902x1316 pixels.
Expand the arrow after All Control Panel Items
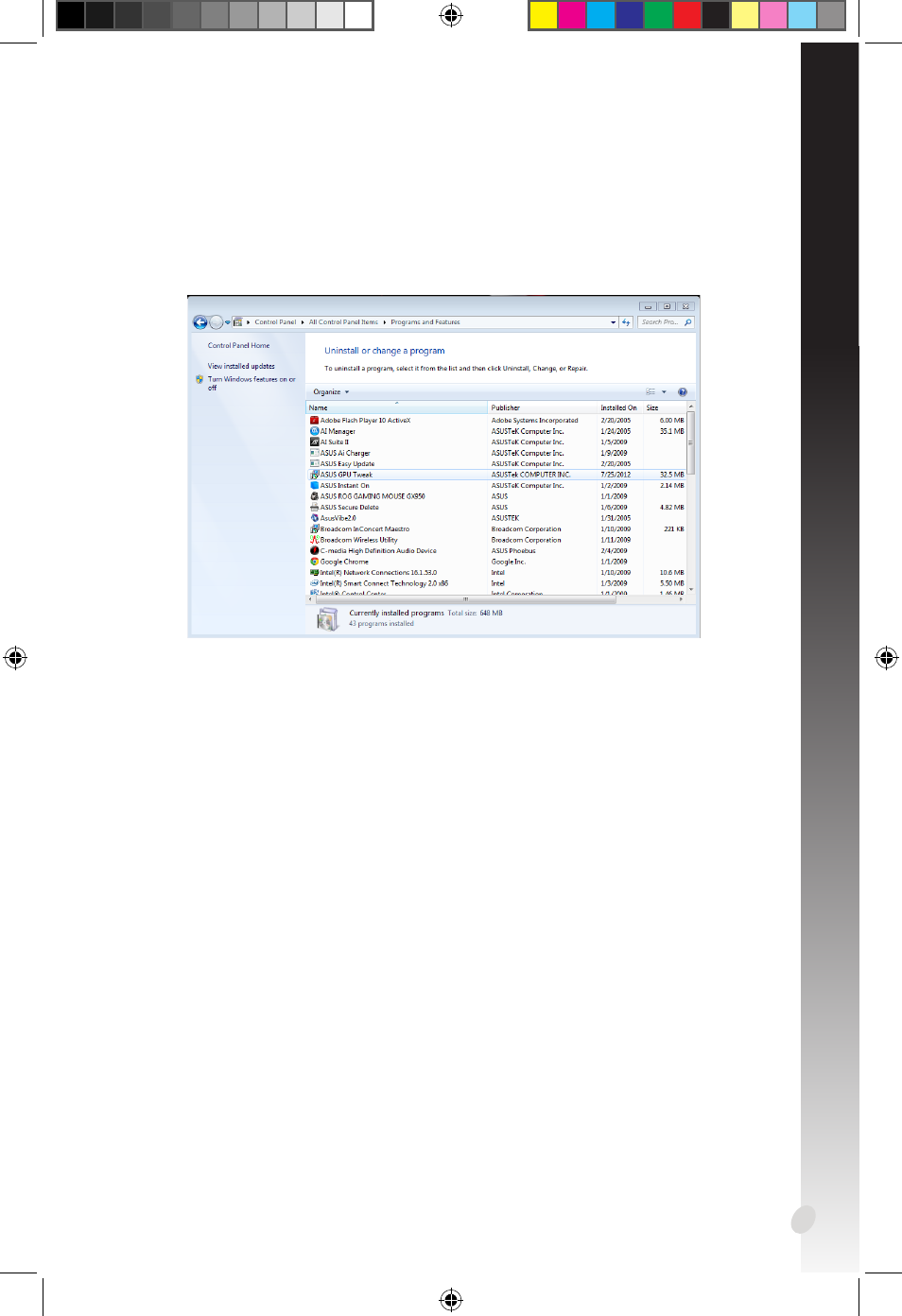(385, 322)
